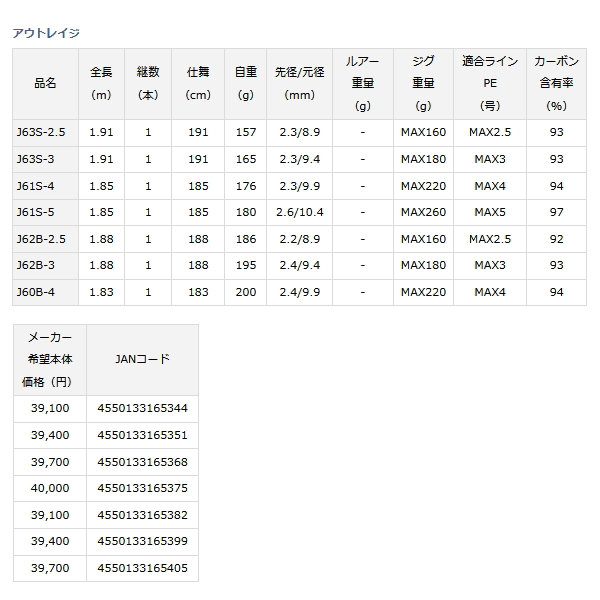
Task: Select carbon content value 92
Action: [x=556, y=239]
